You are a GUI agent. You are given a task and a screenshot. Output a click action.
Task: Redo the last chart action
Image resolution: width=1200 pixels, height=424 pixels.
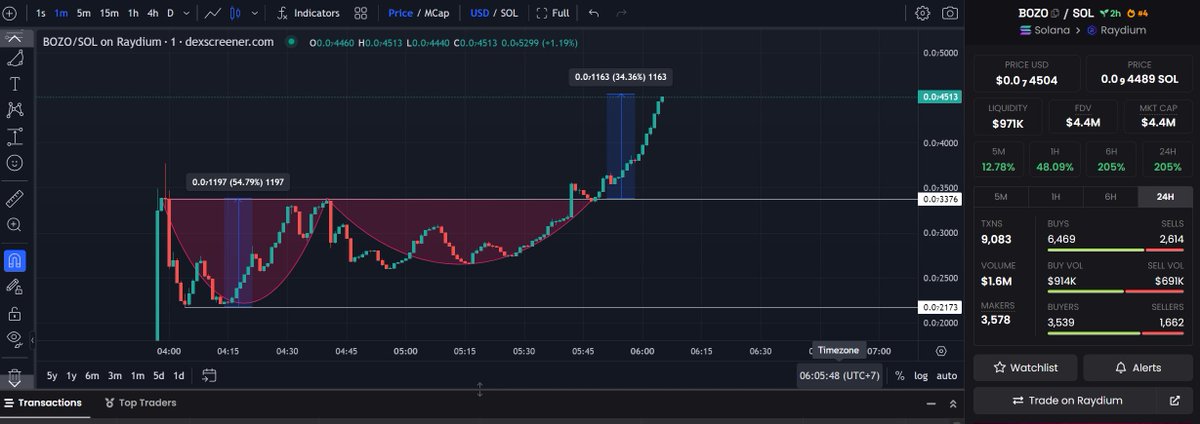point(622,13)
